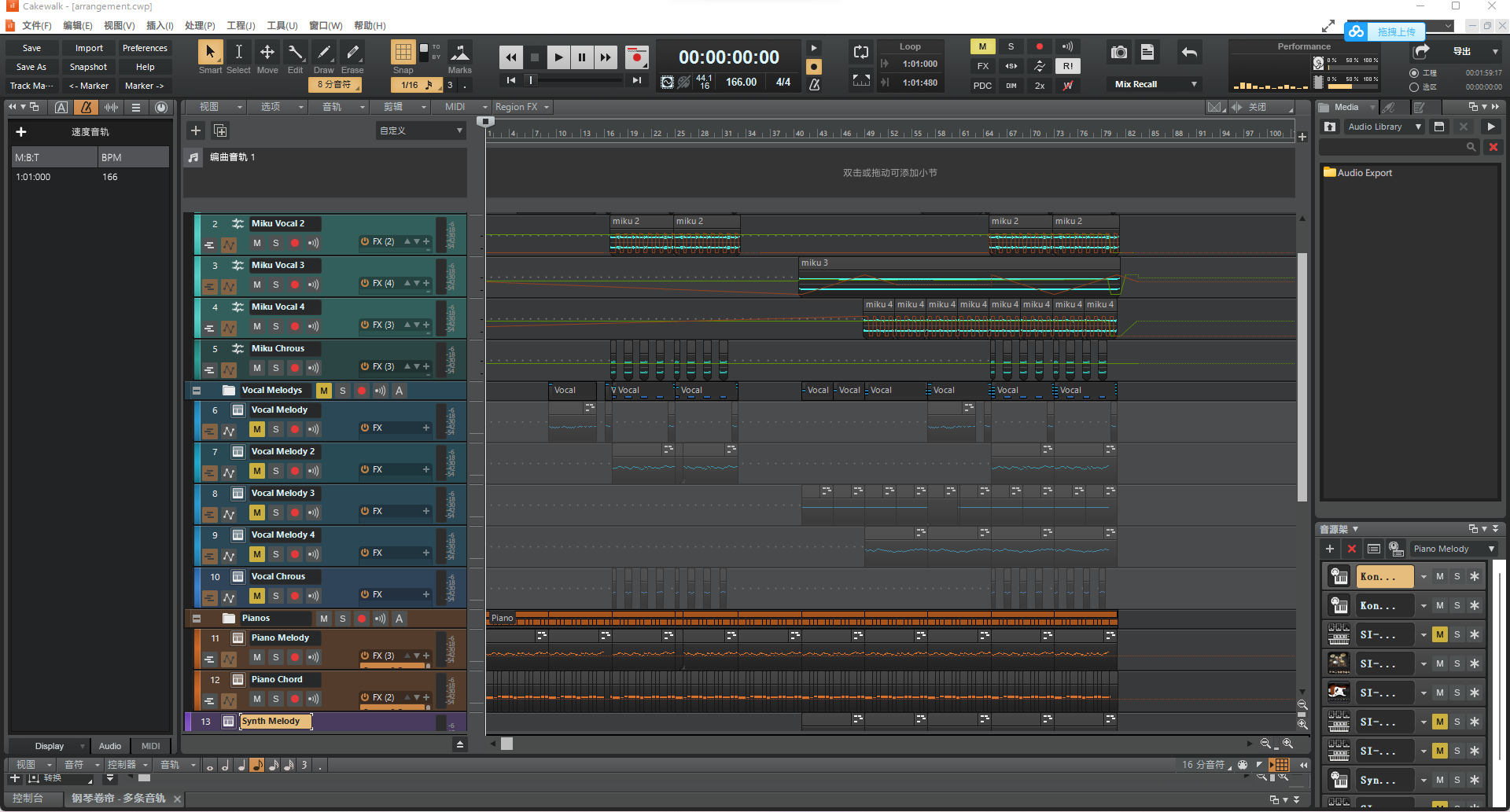Activate the Move tool
The height and width of the screenshot is (812, 1510).
coord(267,53)
